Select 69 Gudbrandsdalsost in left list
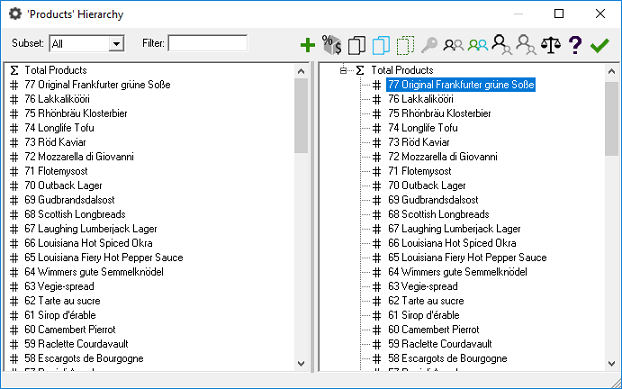 (69, 200)
